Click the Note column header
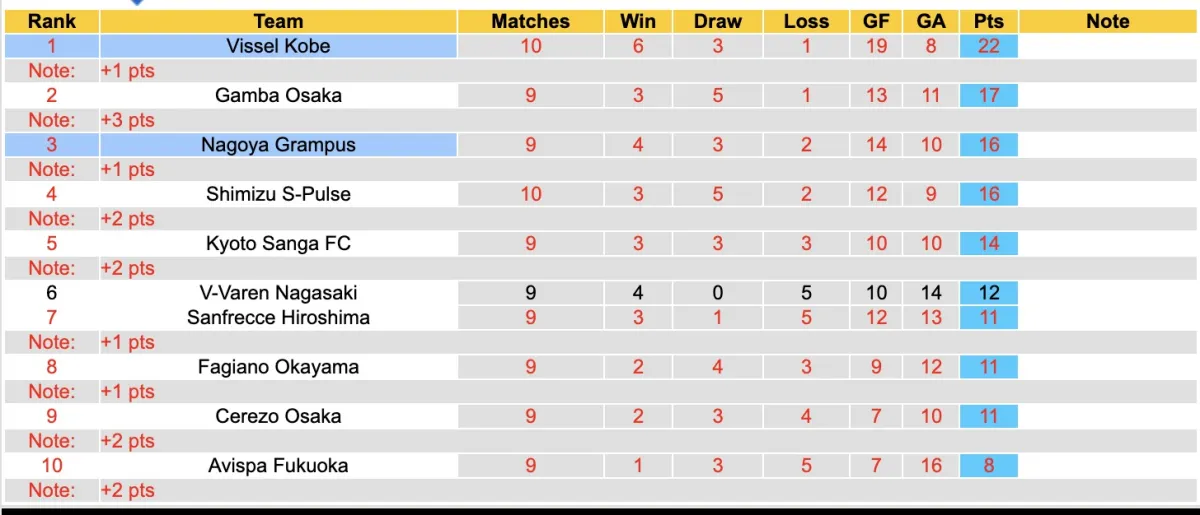The width and height of the screenshot is (1200, 515). pyautogui.click(x=1107, y=21)
